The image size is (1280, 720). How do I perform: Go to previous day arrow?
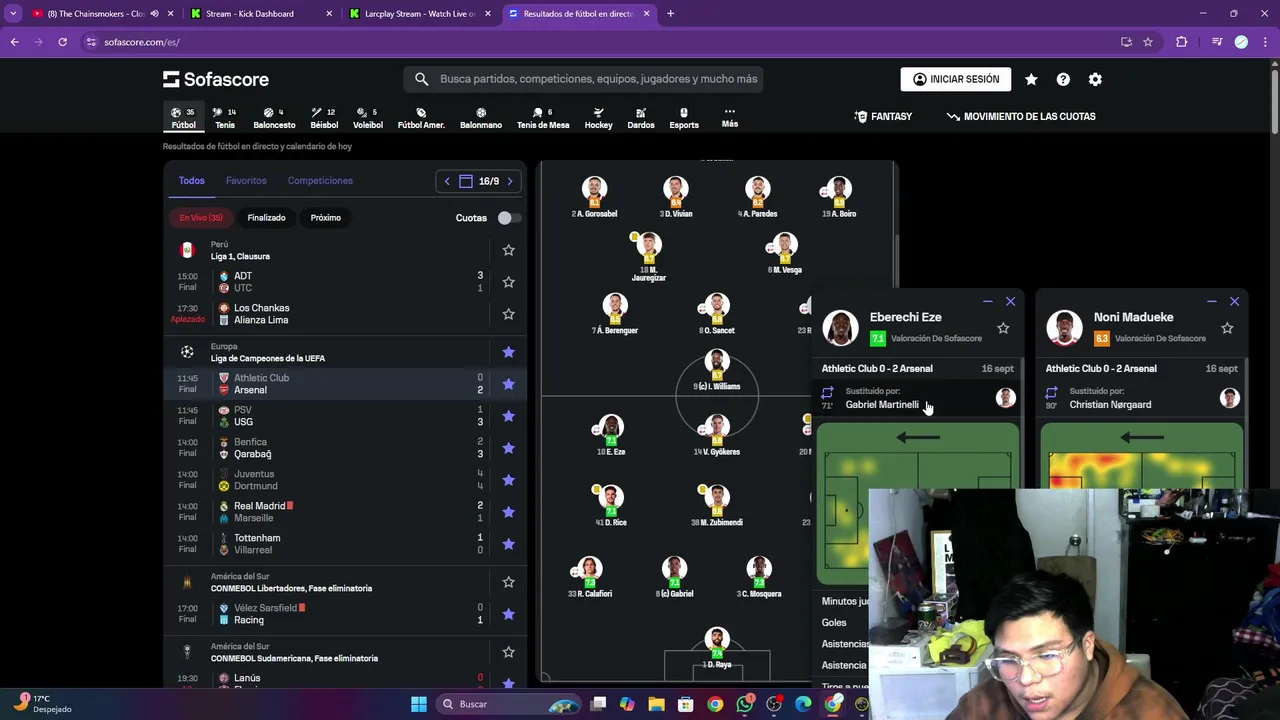[447, 181]
